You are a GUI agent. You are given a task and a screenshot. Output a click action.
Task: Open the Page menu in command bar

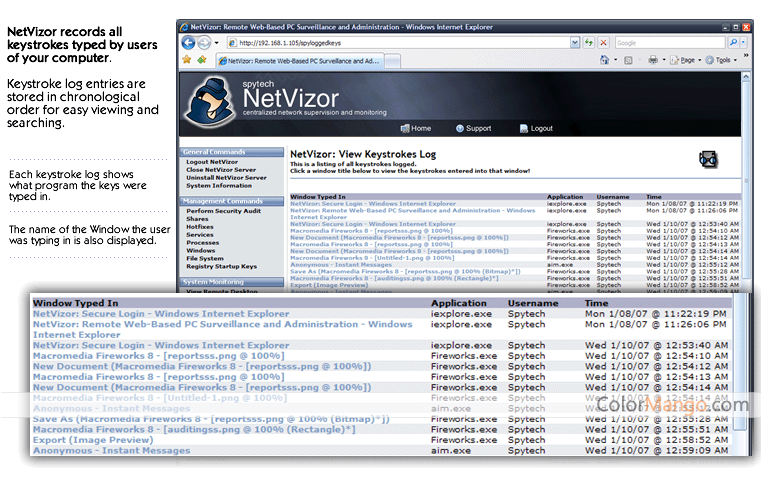point(686,60)
